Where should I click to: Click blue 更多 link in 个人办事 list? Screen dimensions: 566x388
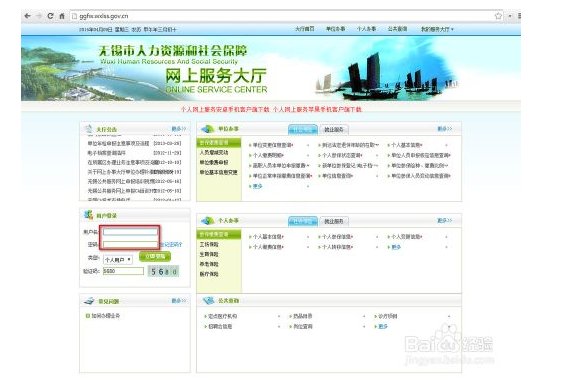coord(396,247)
